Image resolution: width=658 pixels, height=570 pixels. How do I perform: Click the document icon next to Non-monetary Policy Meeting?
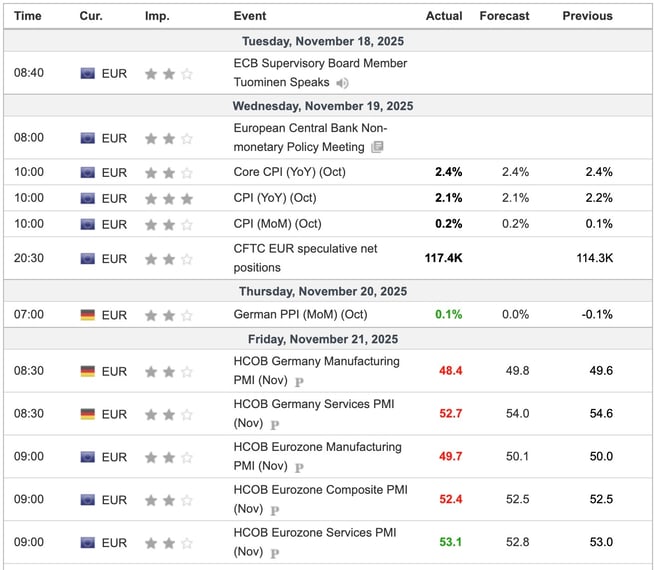[377, 147]
